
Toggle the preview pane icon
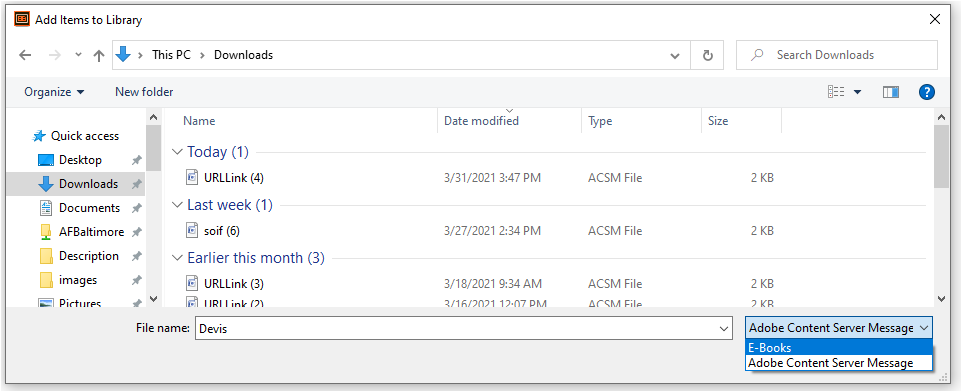(x=891, y=92)
